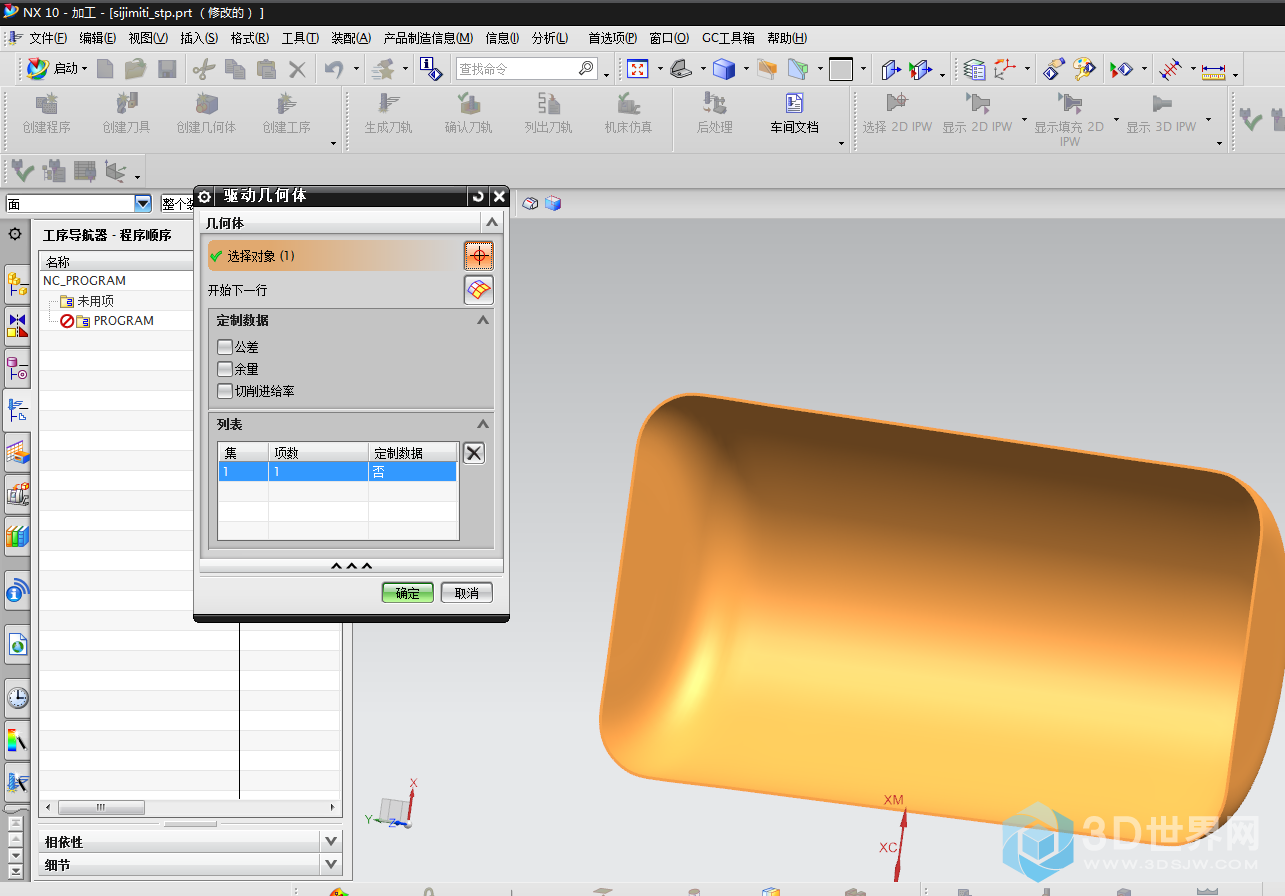Click the object information icon with i
Image resolution: width=1285 pixels, height=896 pixels.
click(430, 69)
